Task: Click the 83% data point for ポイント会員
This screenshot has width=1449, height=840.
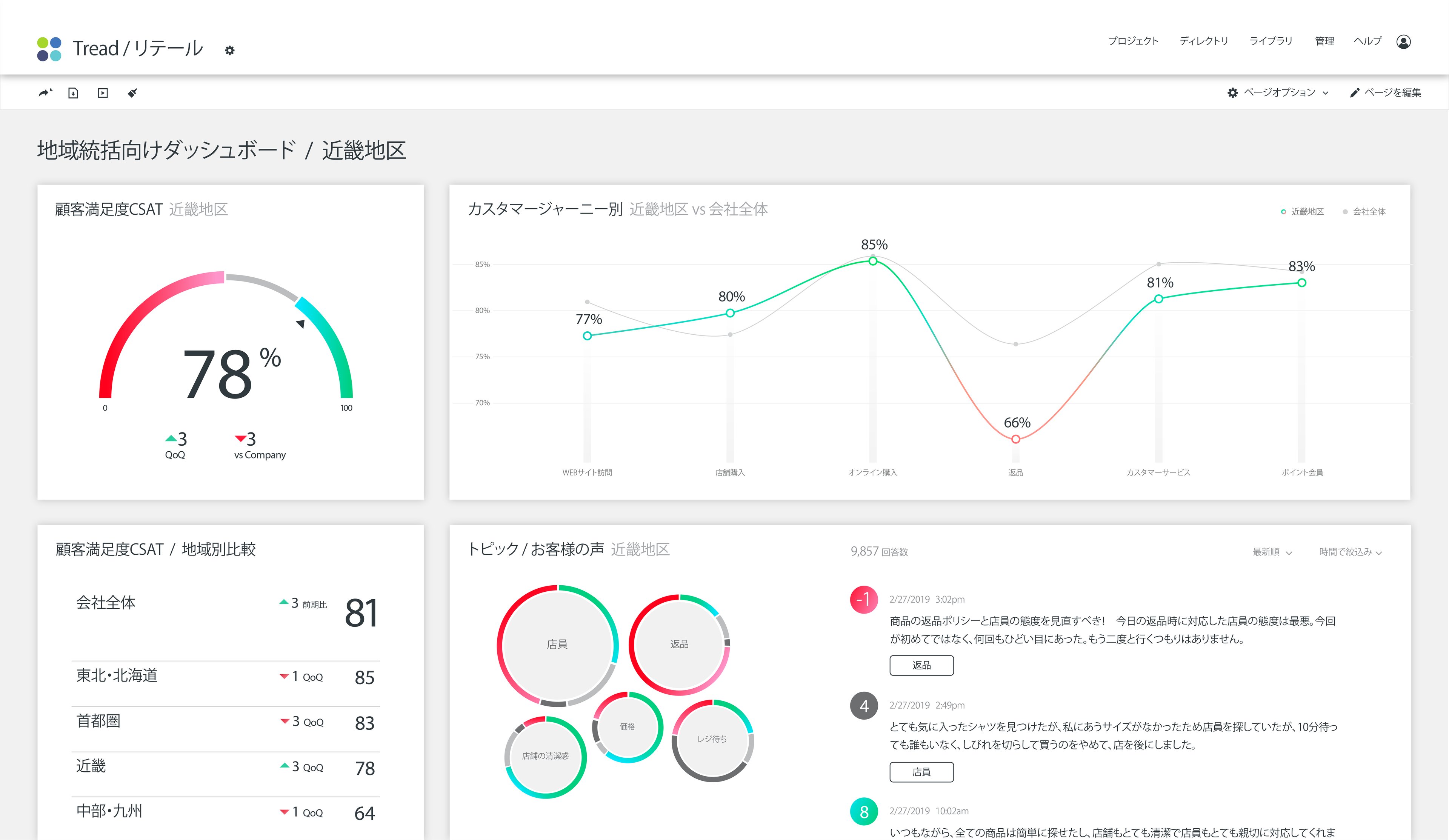Action: (1302, 283)
